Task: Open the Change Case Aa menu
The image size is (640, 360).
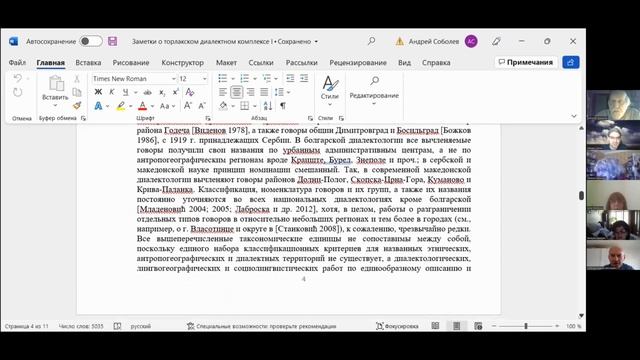Action: click(167, 106)
